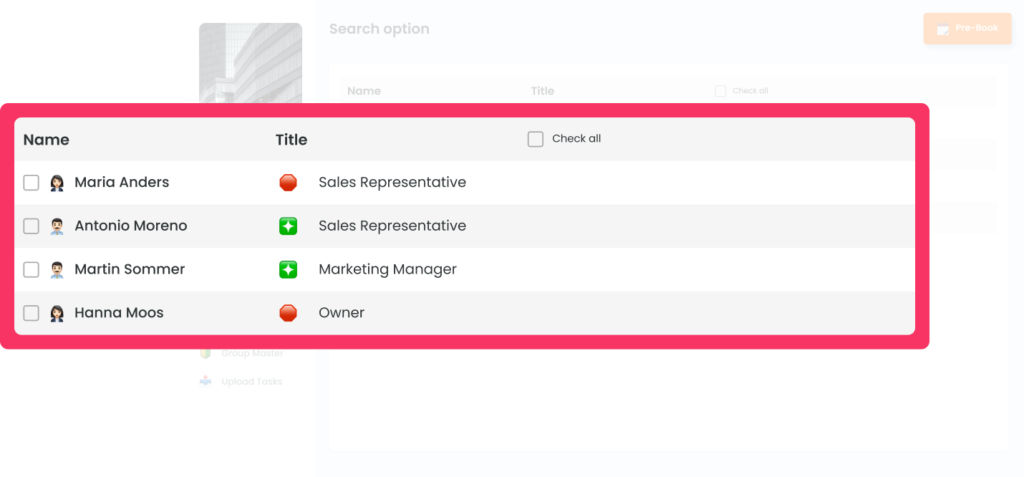Viewport: 1024px width, 477px height.
Task: Toggle the large Check all checkbox
Action: coord(535,139)
